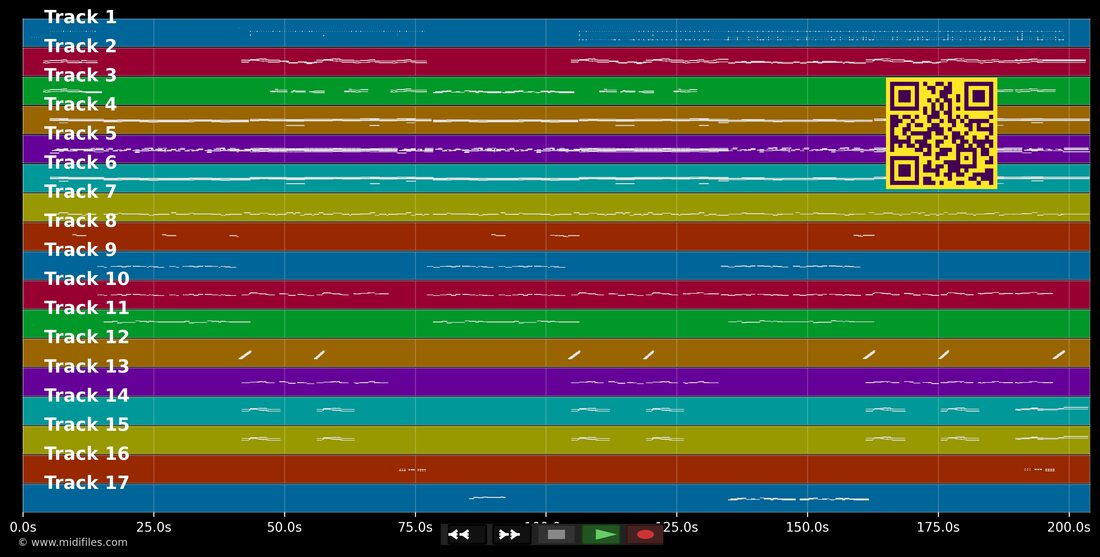Select the Track 3 label
The width and height of the screenshot is (1100, 557).
[81, 75]
